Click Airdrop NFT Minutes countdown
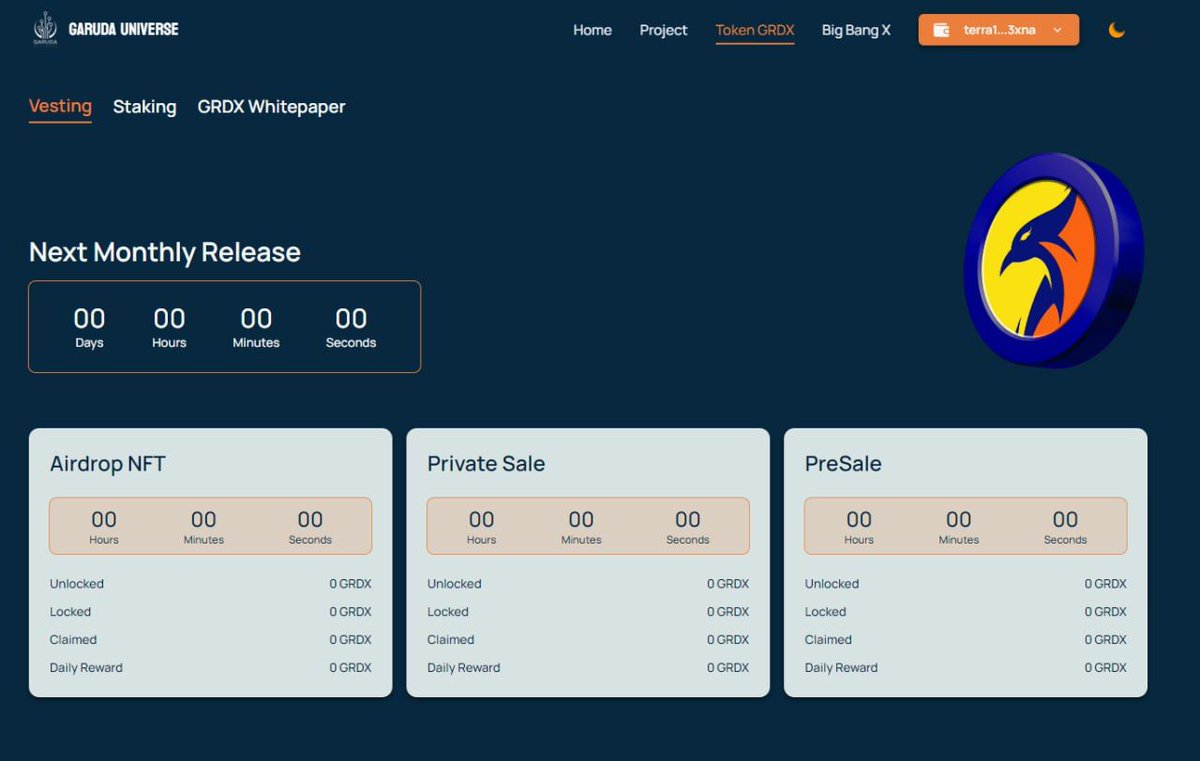Image resolution: width=1200 pixels, height=761 pixels. pos(203,519)
